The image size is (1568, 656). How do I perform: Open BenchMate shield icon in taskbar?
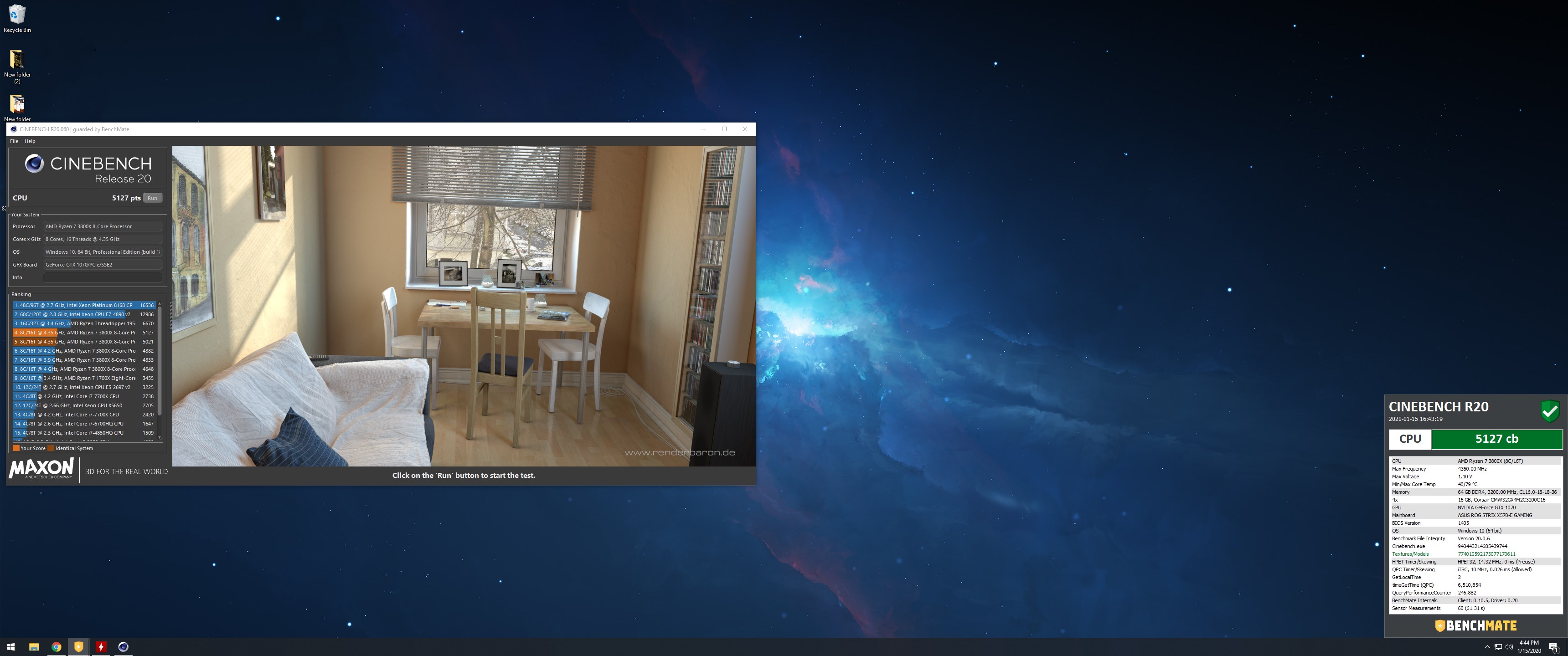click(x=78, y=647)
